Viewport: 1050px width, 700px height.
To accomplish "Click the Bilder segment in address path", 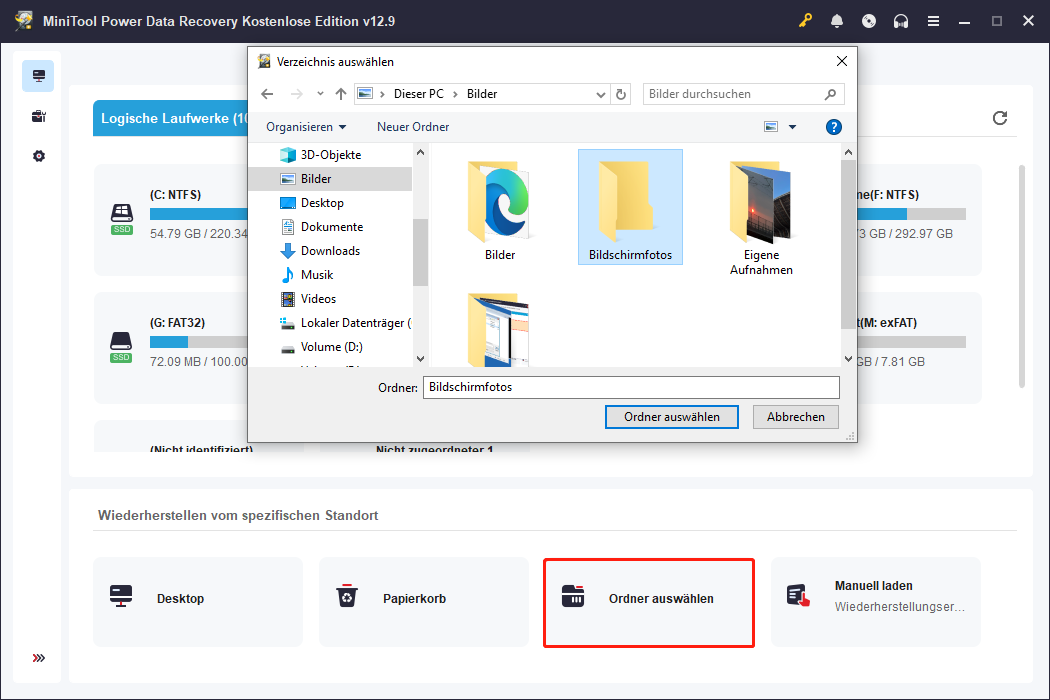I will (x=482, y=94).
